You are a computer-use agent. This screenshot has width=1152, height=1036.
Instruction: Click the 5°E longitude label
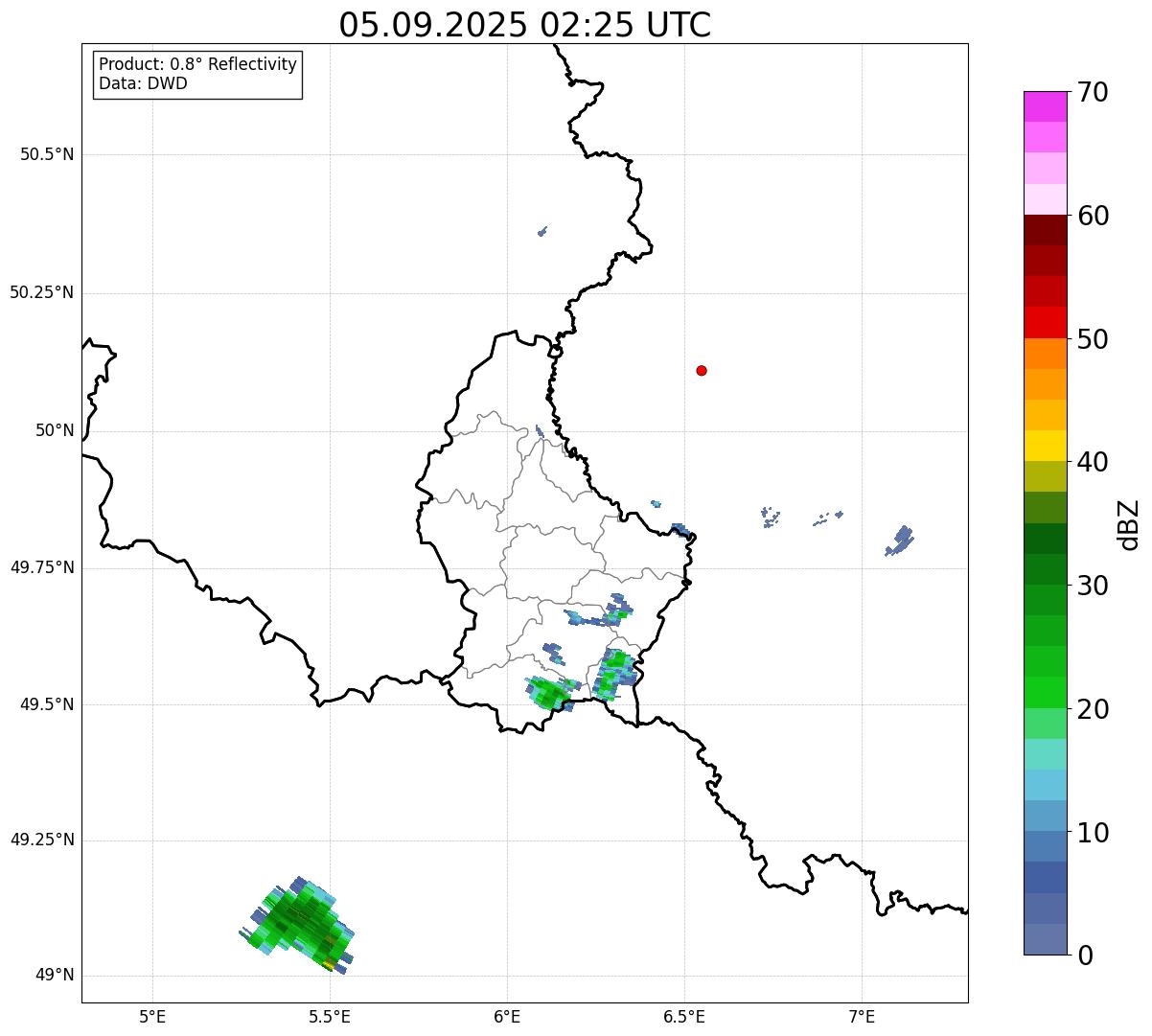(152, 1016)
